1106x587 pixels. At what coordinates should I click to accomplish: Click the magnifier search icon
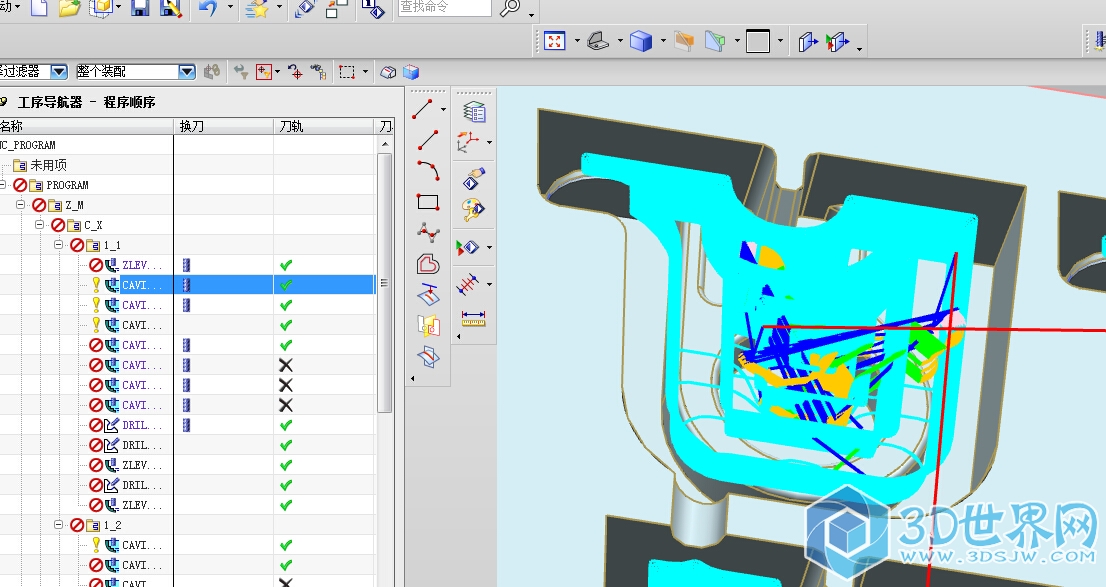510,8
